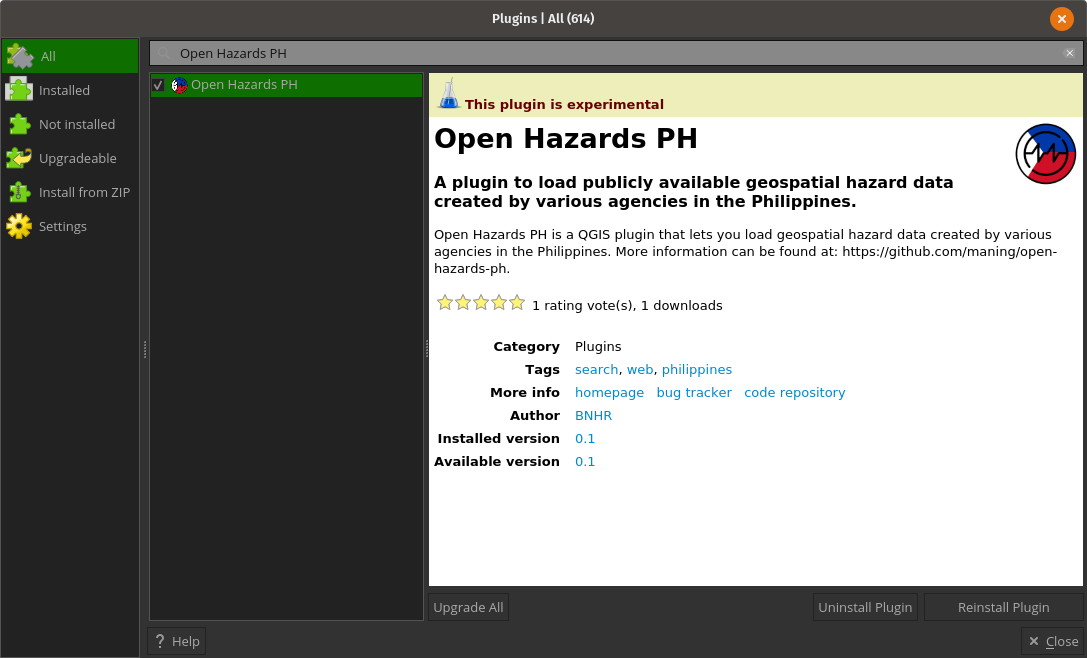Open the code repository link
The height and width of the screenshot is (658, 1087).
pos(794,392)
